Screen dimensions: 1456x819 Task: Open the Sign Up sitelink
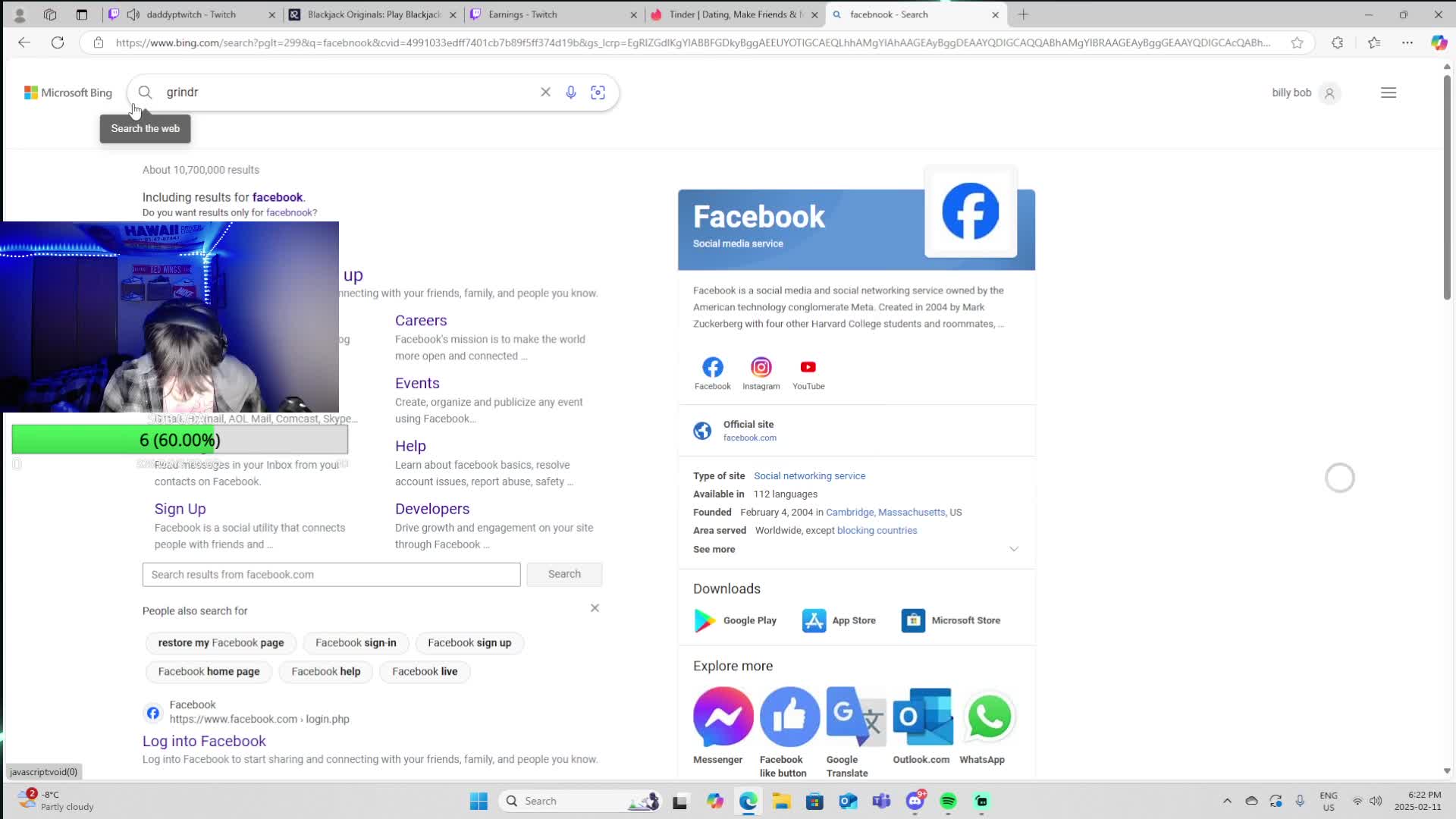point(180,509)
